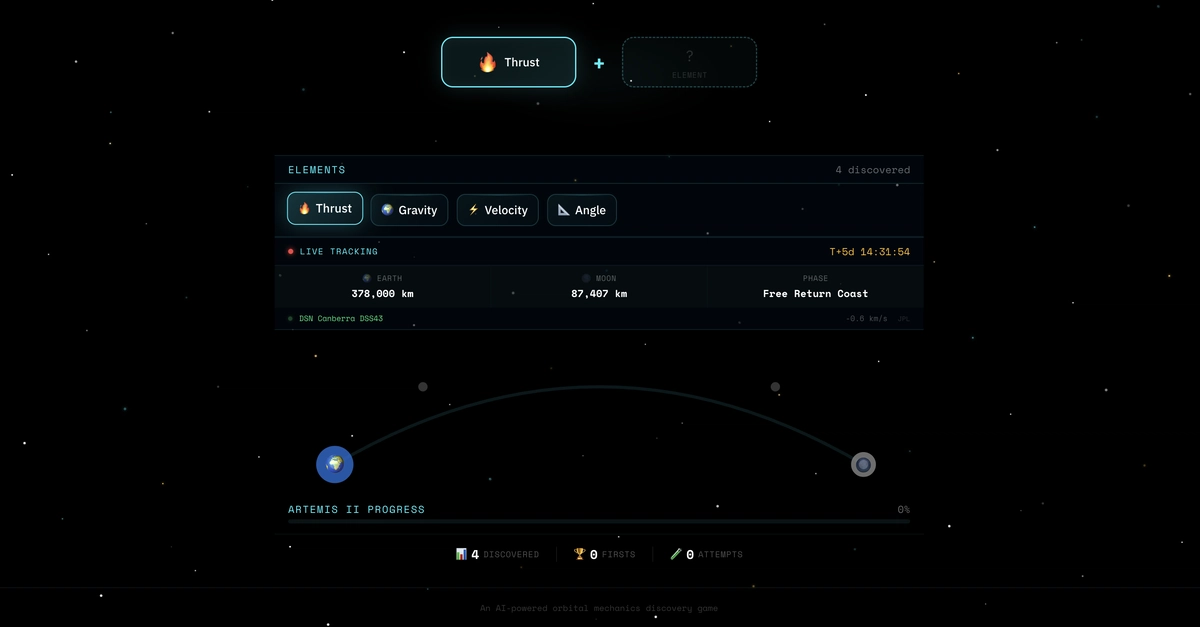
Task: Click the triangle ruler icon on Angle chip
Action: [x=563, y=210]
